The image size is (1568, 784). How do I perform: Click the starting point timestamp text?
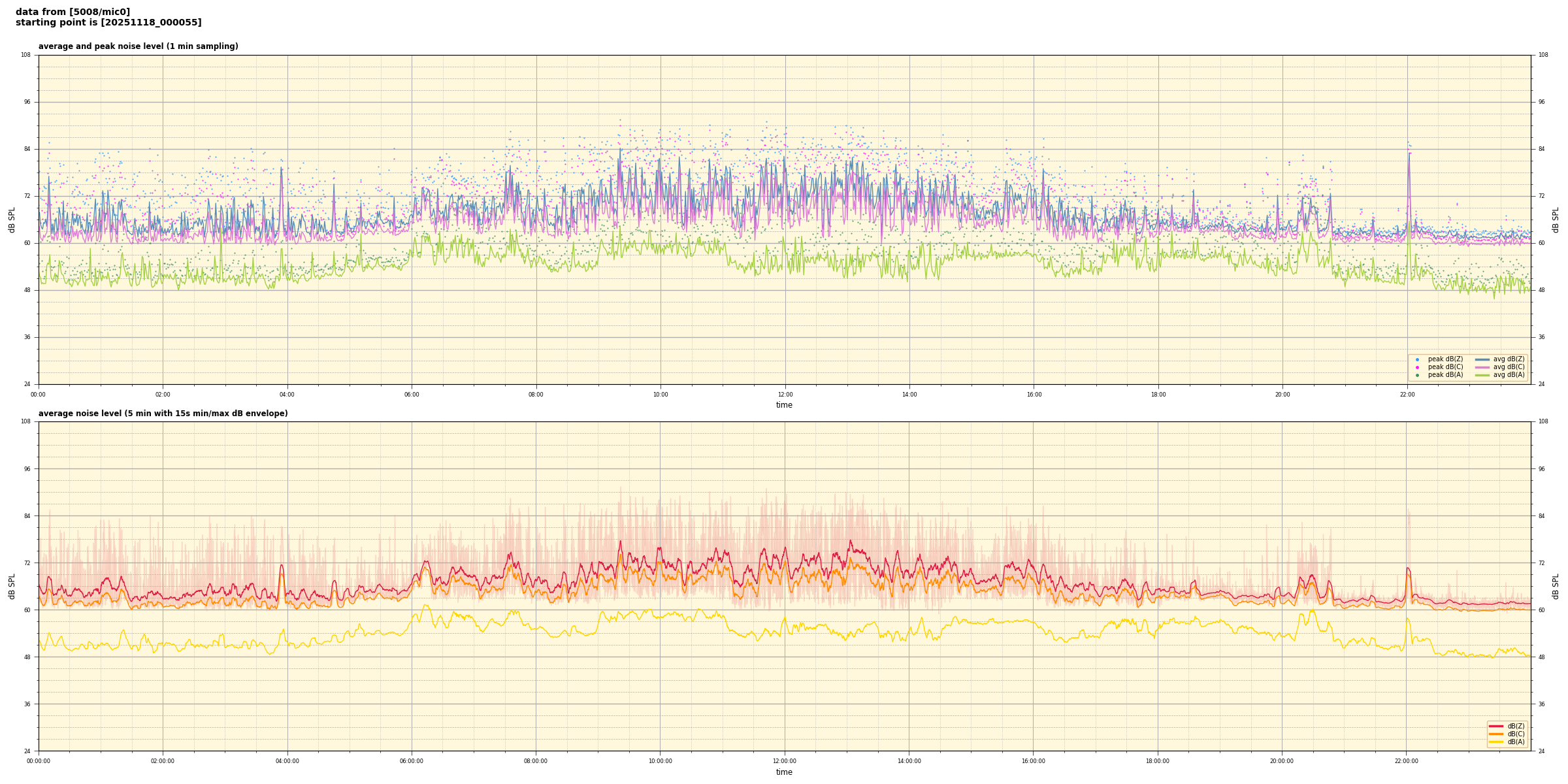(108, 23)
